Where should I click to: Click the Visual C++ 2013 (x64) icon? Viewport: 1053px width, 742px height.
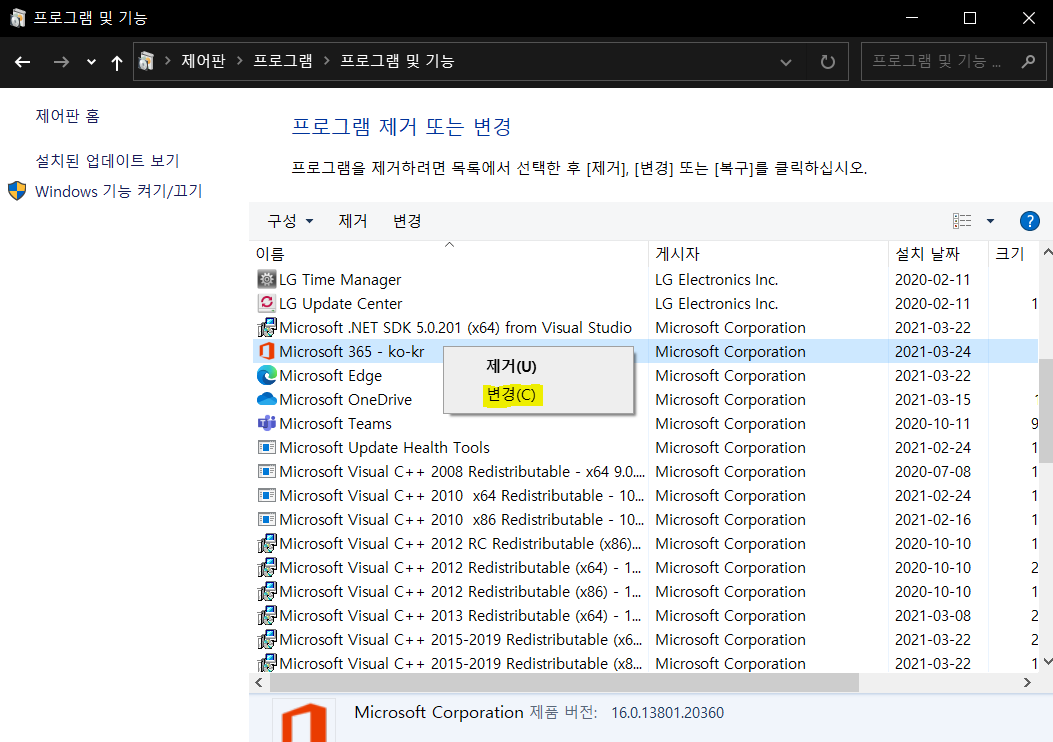click(267, 616)
